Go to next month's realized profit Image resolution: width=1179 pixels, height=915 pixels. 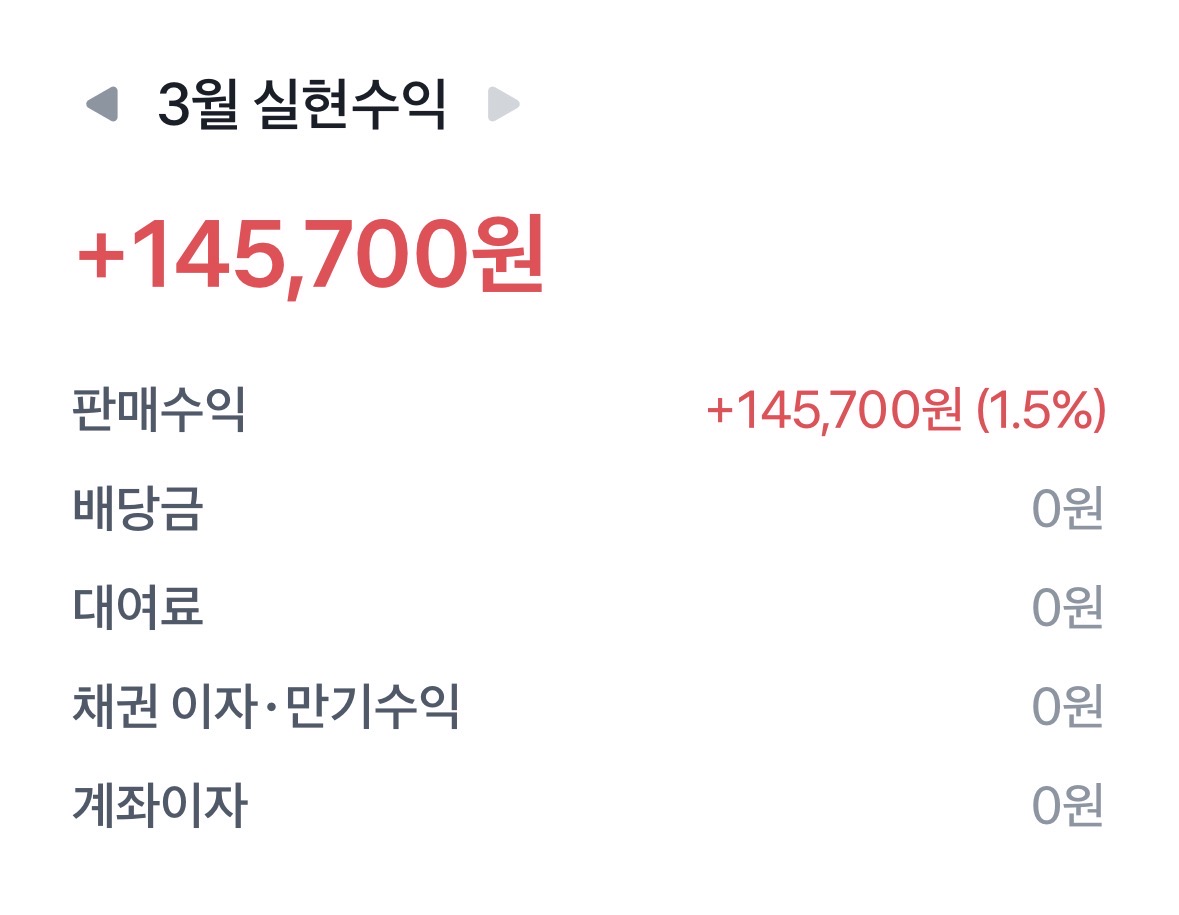point(504,104)
